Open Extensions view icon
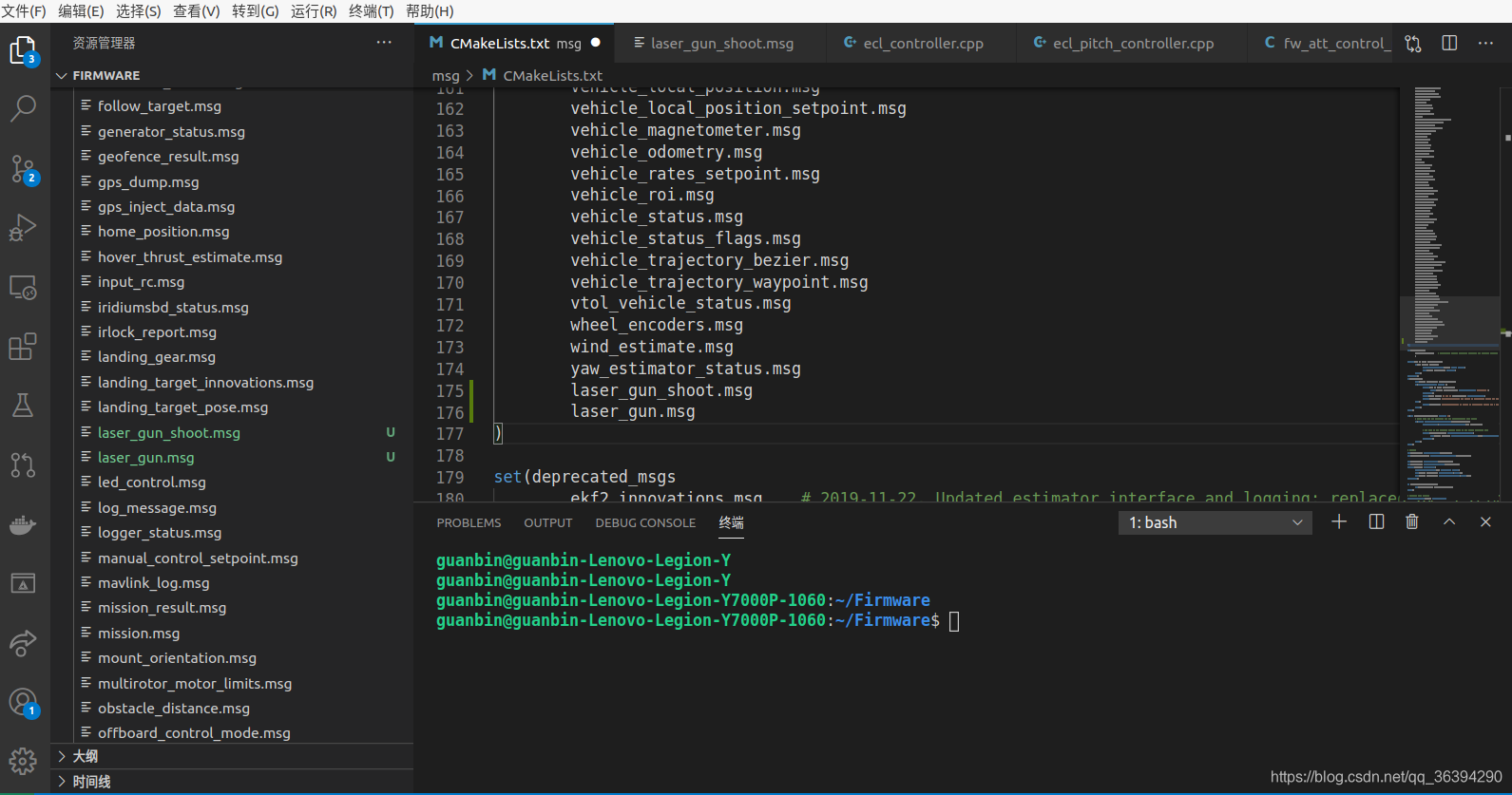 pos(23,347)
